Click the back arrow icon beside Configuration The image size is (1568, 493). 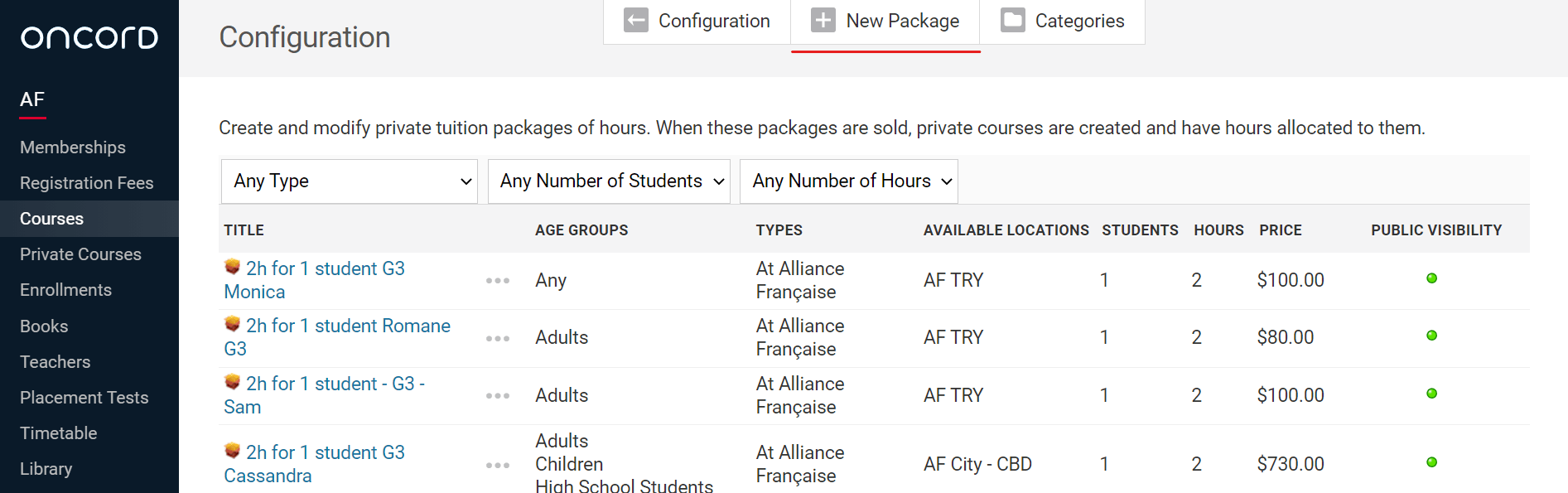[635, 21]
